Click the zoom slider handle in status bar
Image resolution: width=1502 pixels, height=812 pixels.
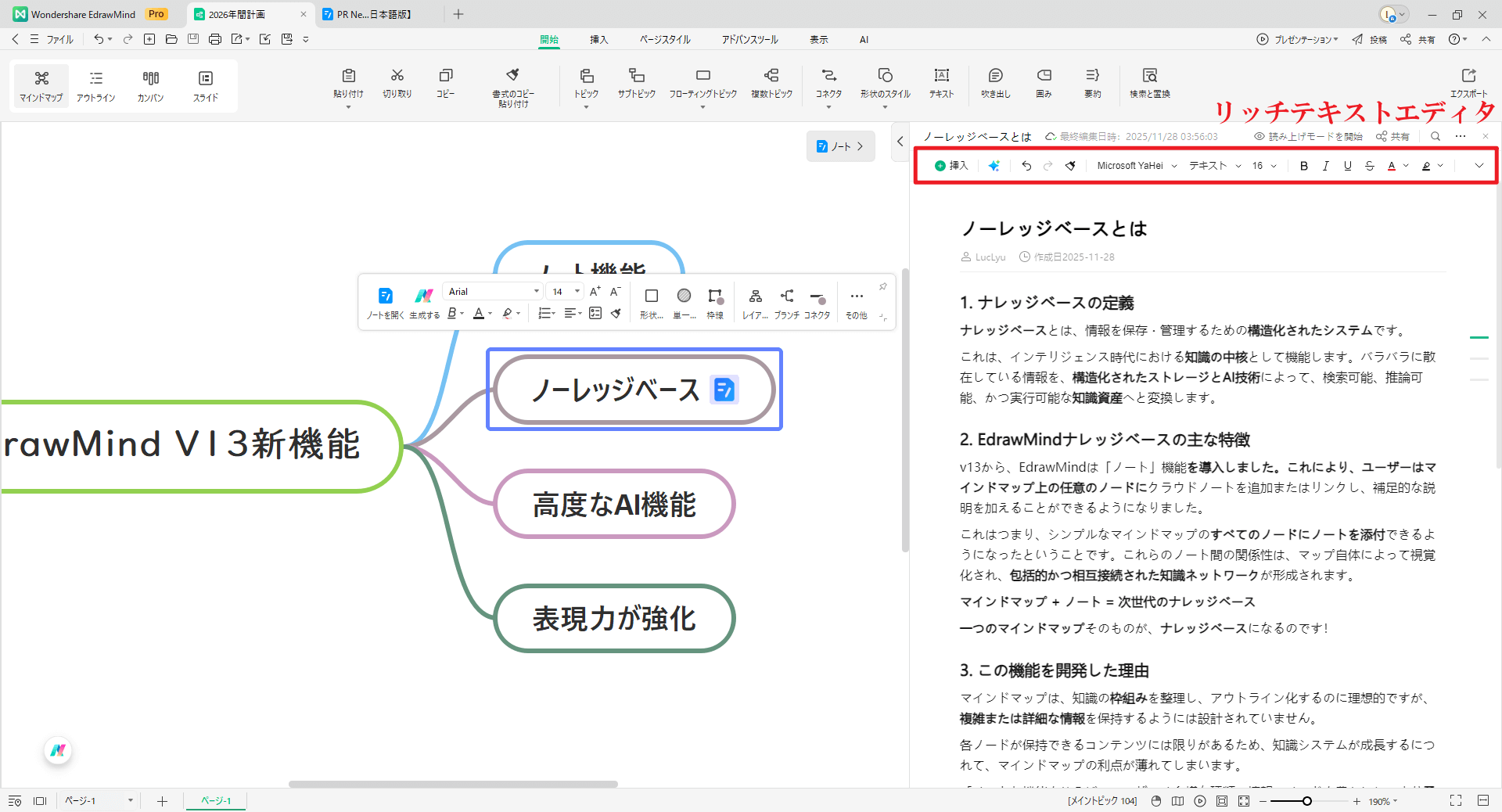coord(1306,801)
